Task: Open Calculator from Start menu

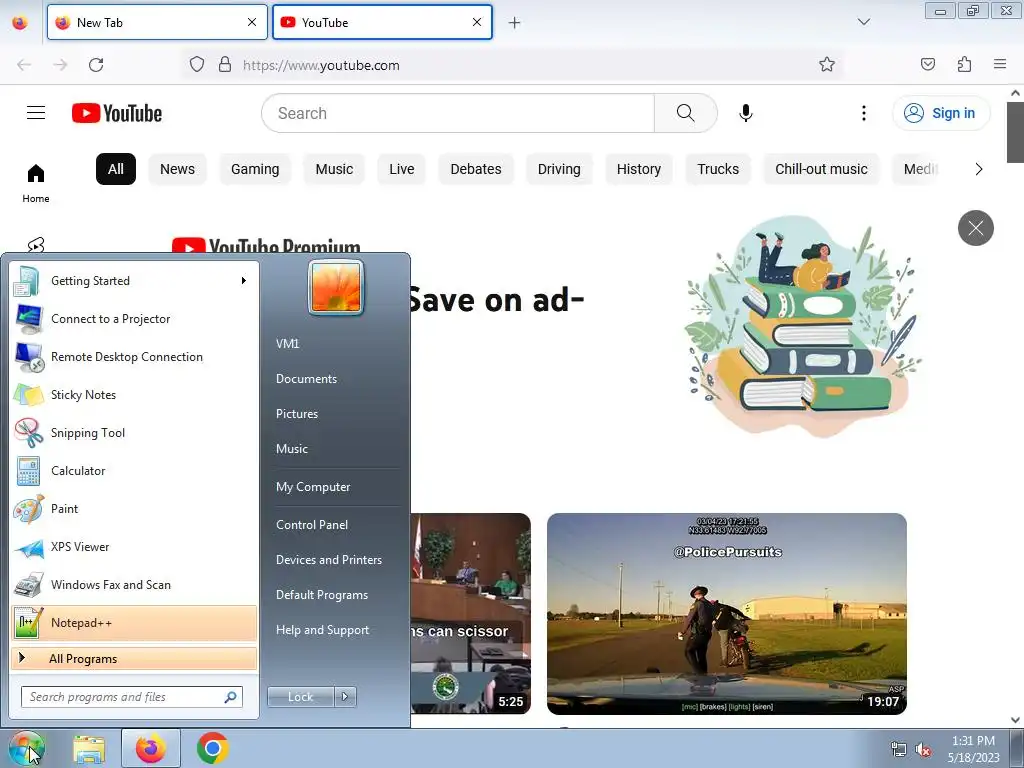Action: coord(134,471)
